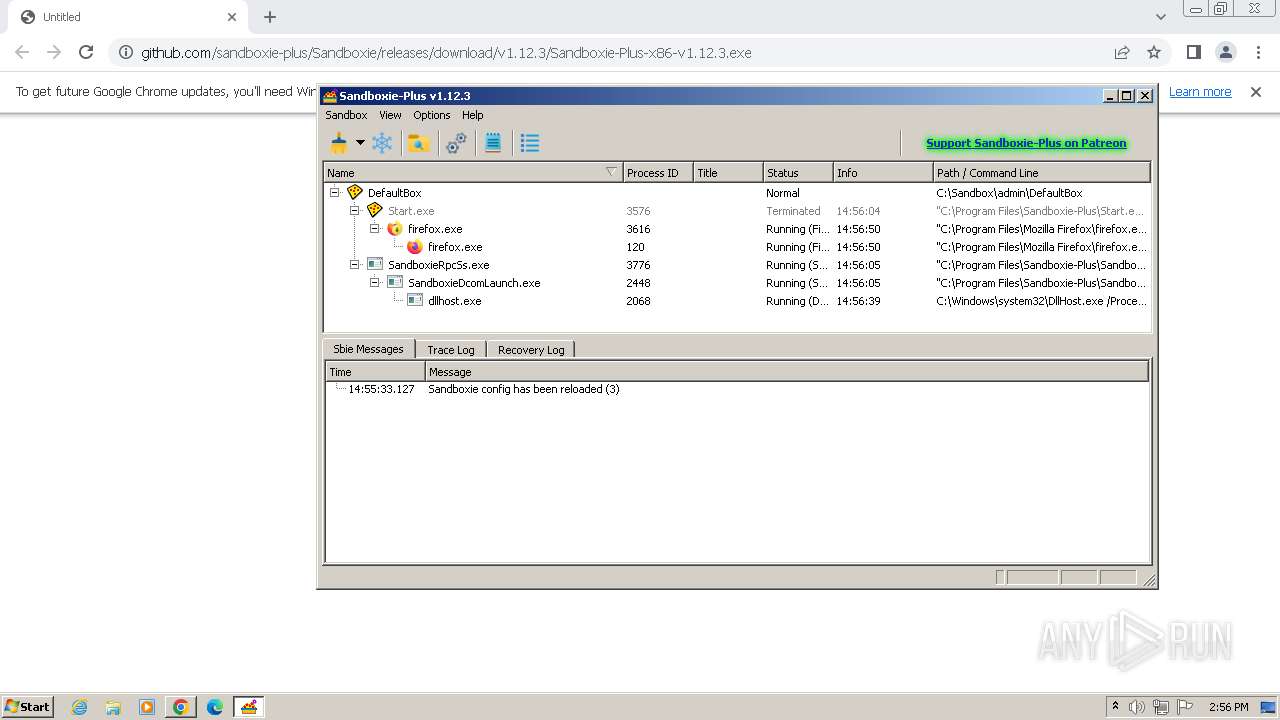Click the dllhost.exe process icon
This screenshot has height=720, width=1280.
coord(415,301)
